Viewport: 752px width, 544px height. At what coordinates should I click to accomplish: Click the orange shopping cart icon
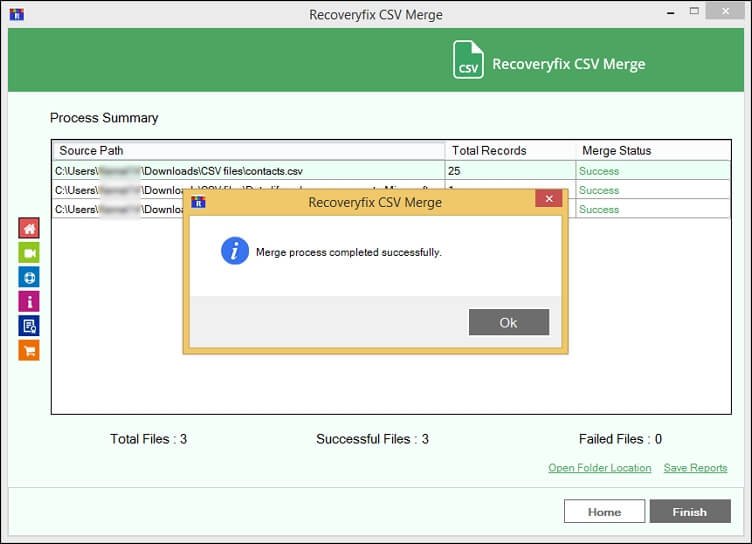point(29,351)
